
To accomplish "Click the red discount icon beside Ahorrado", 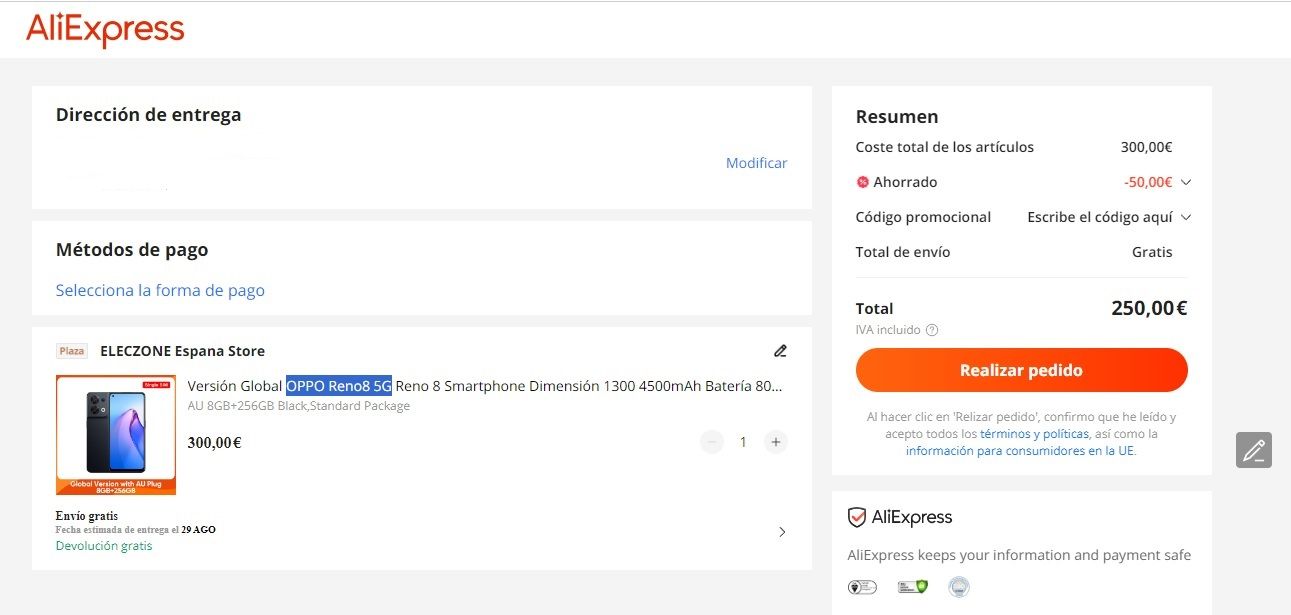I will (863, 182).
